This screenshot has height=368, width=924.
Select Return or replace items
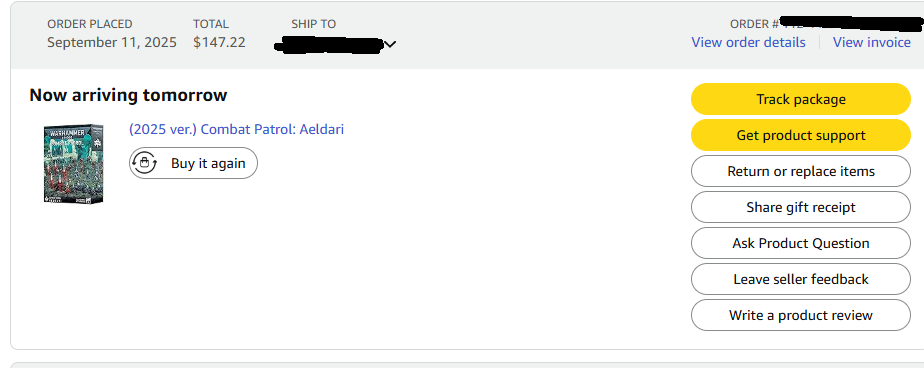tap(801, 171)
